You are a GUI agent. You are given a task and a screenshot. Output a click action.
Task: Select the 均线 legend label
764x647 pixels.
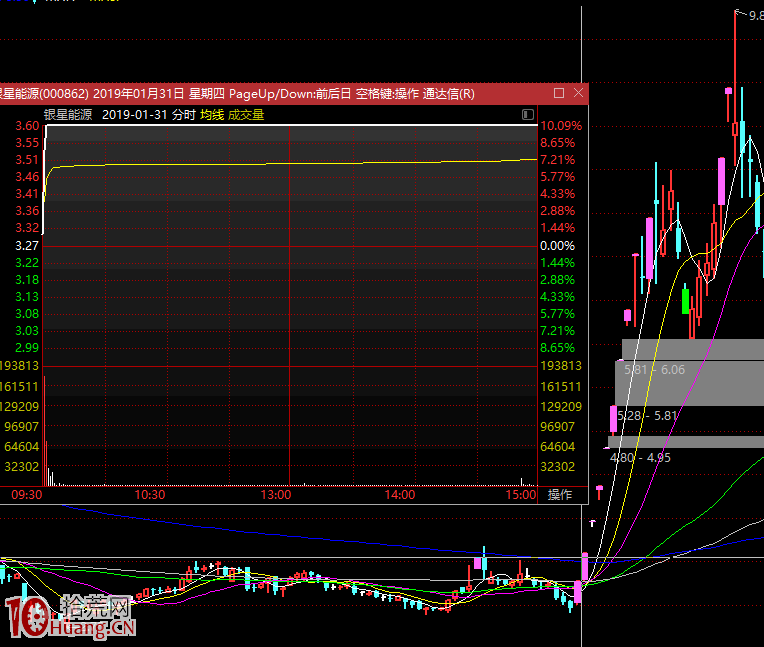[211, 115]
